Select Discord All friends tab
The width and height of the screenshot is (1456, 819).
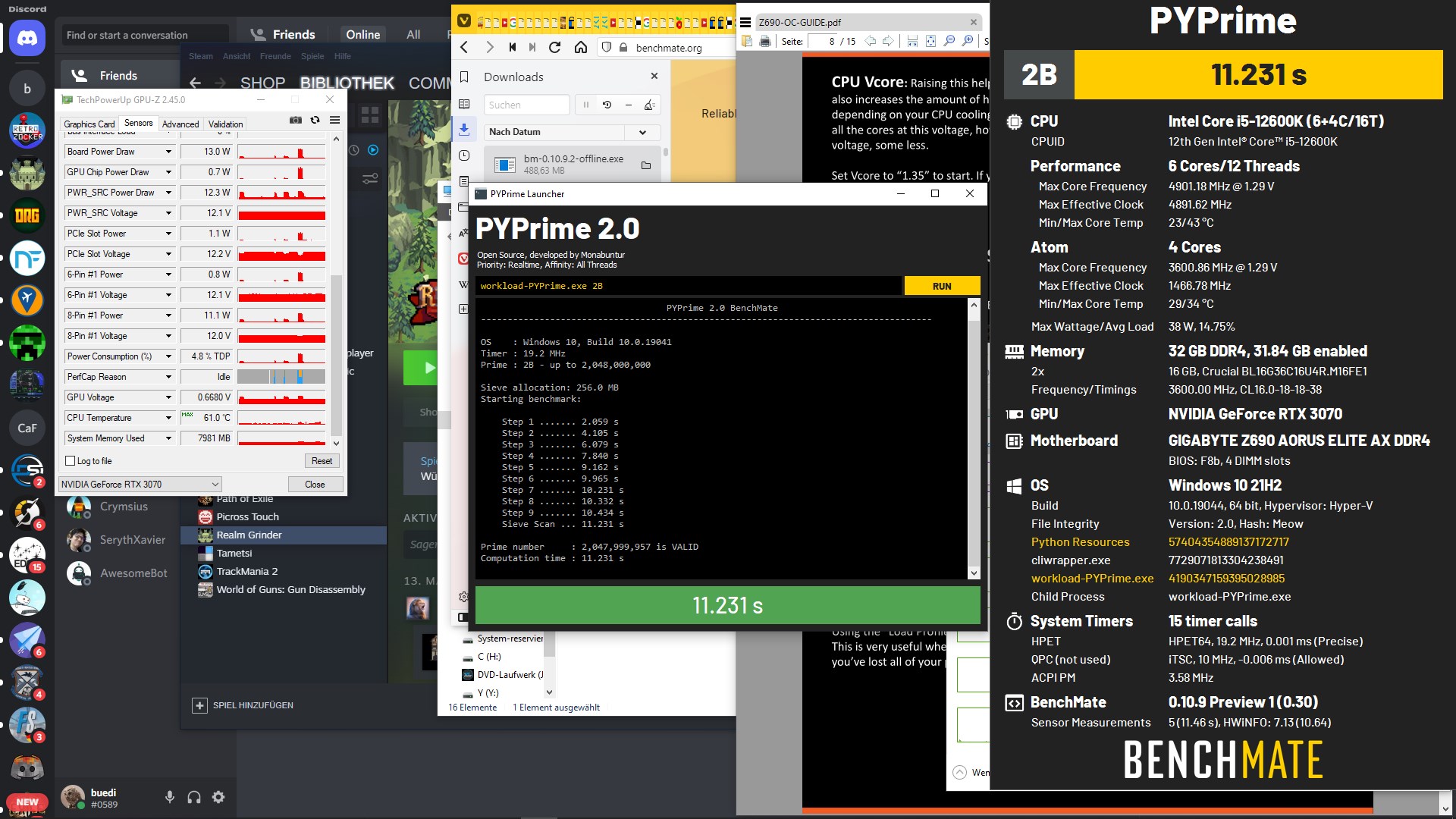pos(413,34)
